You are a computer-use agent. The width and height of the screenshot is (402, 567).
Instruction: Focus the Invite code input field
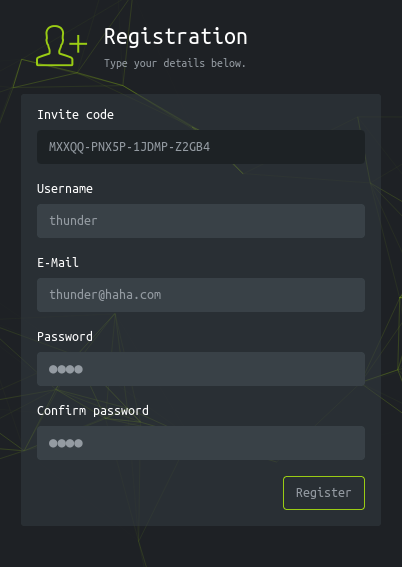(x=201, y=147)
